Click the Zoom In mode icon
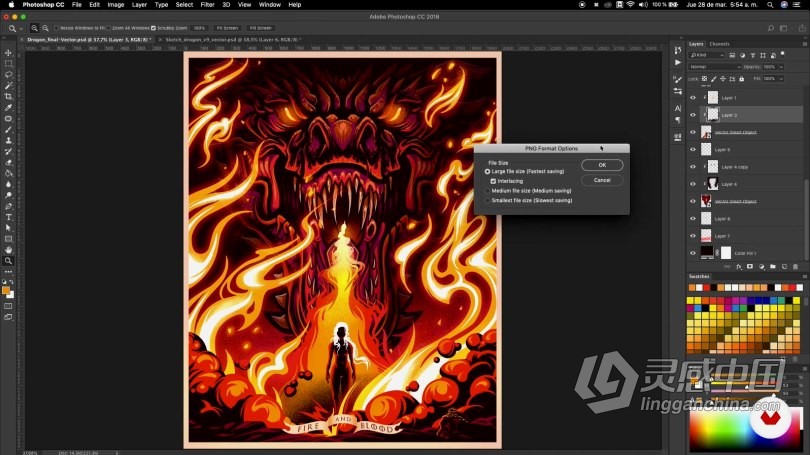810x455 pixels. [x=34, y=28]
